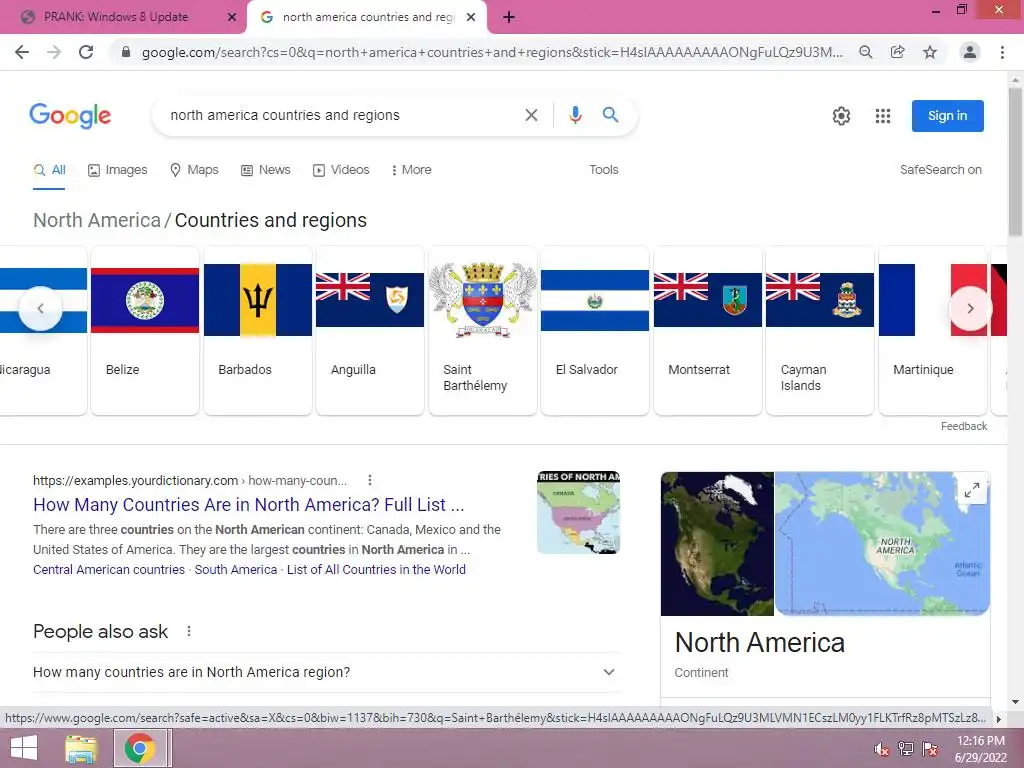The width and height of the screenshot is (1024, 768).
Task: Switch to News results
Action: tap(266, 170)
